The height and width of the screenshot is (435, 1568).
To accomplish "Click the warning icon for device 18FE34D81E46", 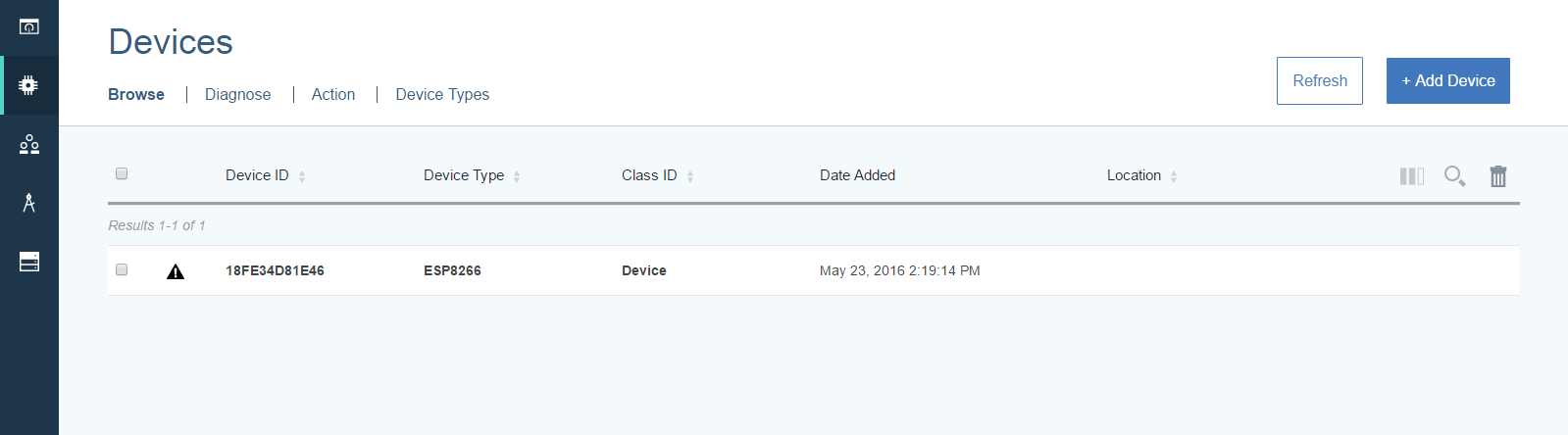I will pyautogui.click(x=176, y=271).
